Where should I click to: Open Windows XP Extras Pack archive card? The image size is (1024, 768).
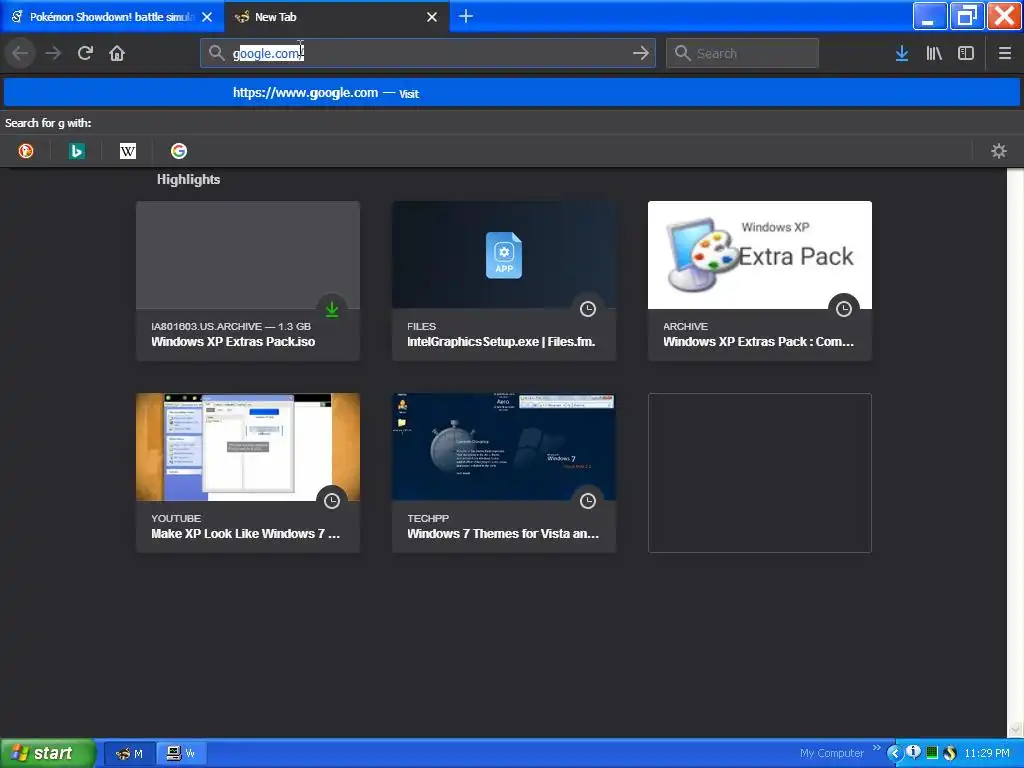(760, 281)
